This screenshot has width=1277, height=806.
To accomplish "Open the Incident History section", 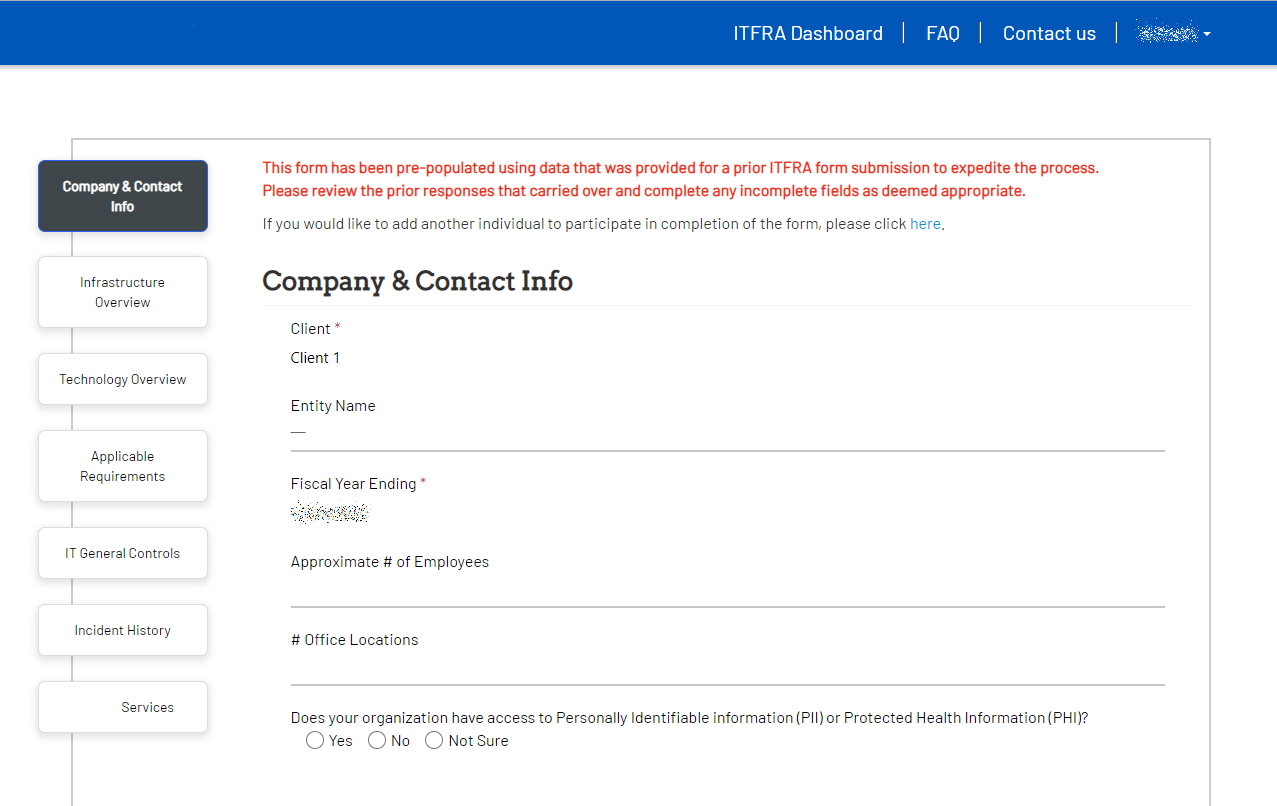I will tap(122, 629).
